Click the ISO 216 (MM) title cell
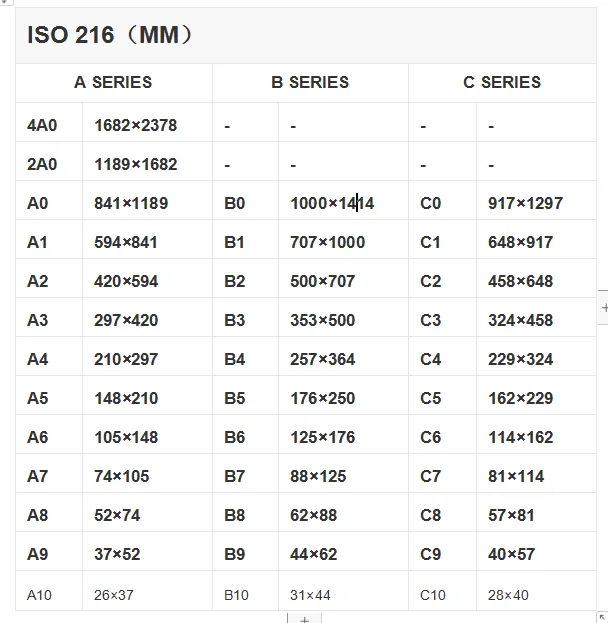 tap(110, 36)
